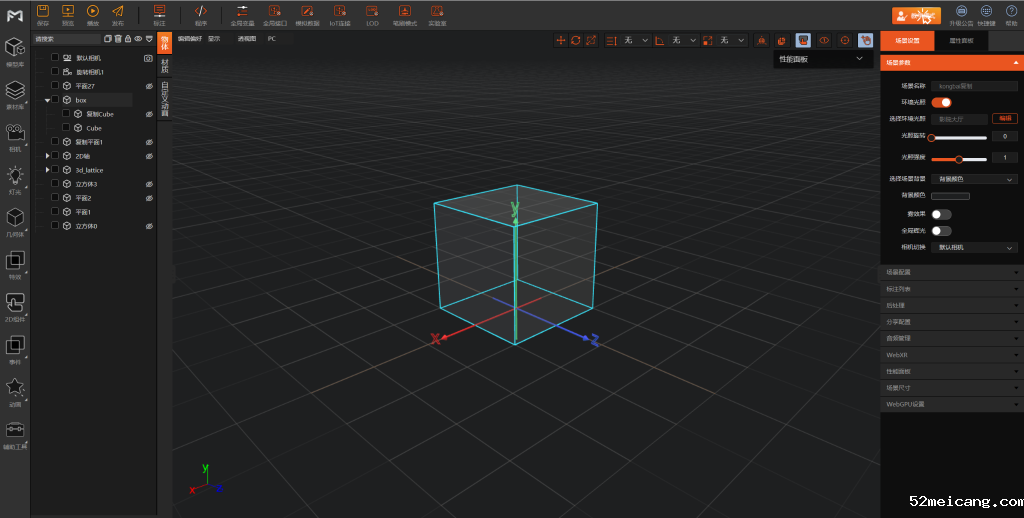Select the material vertical tab

[x=165, y=66]
